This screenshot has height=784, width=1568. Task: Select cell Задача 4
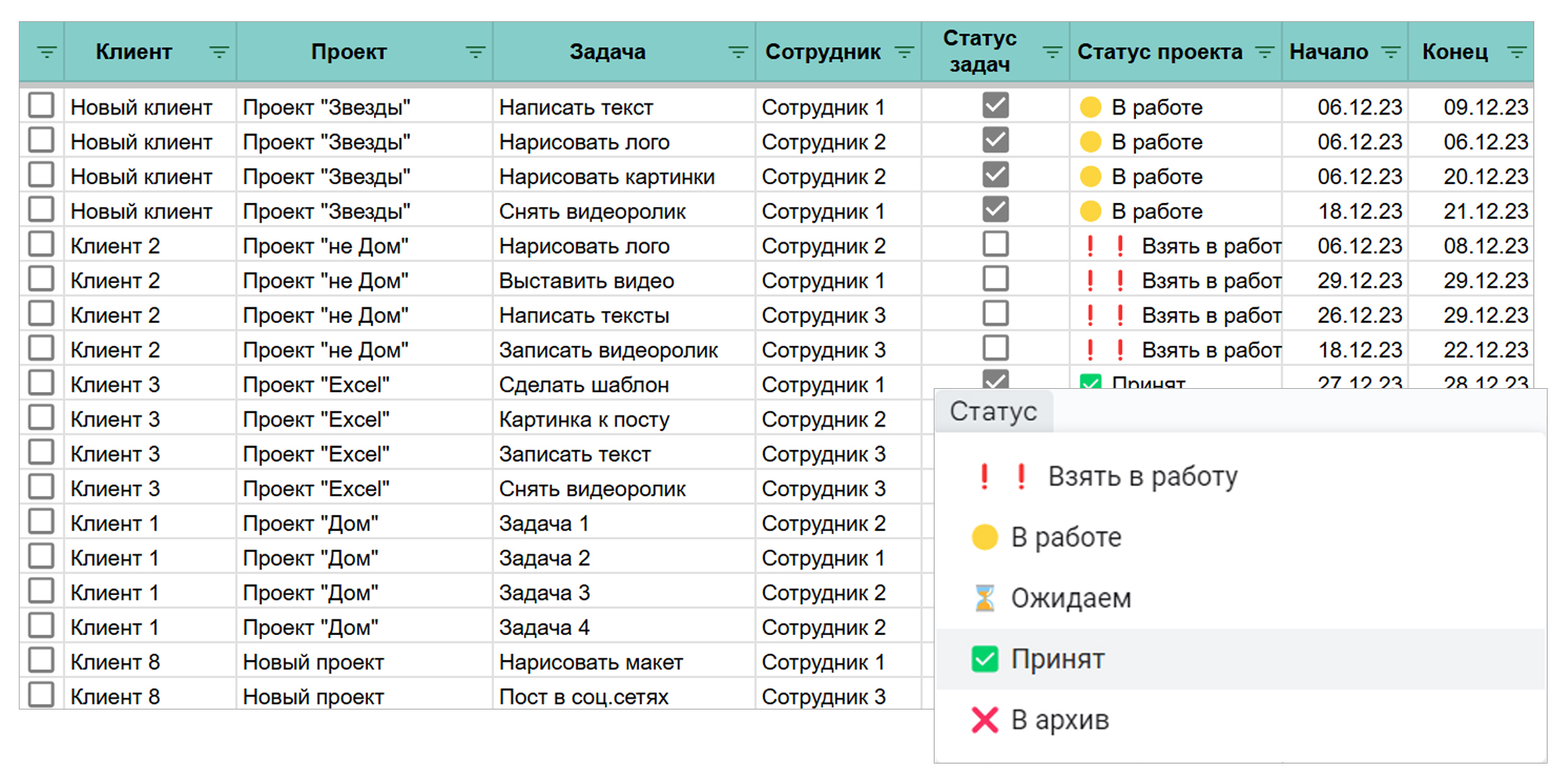[x=624, y=628]
